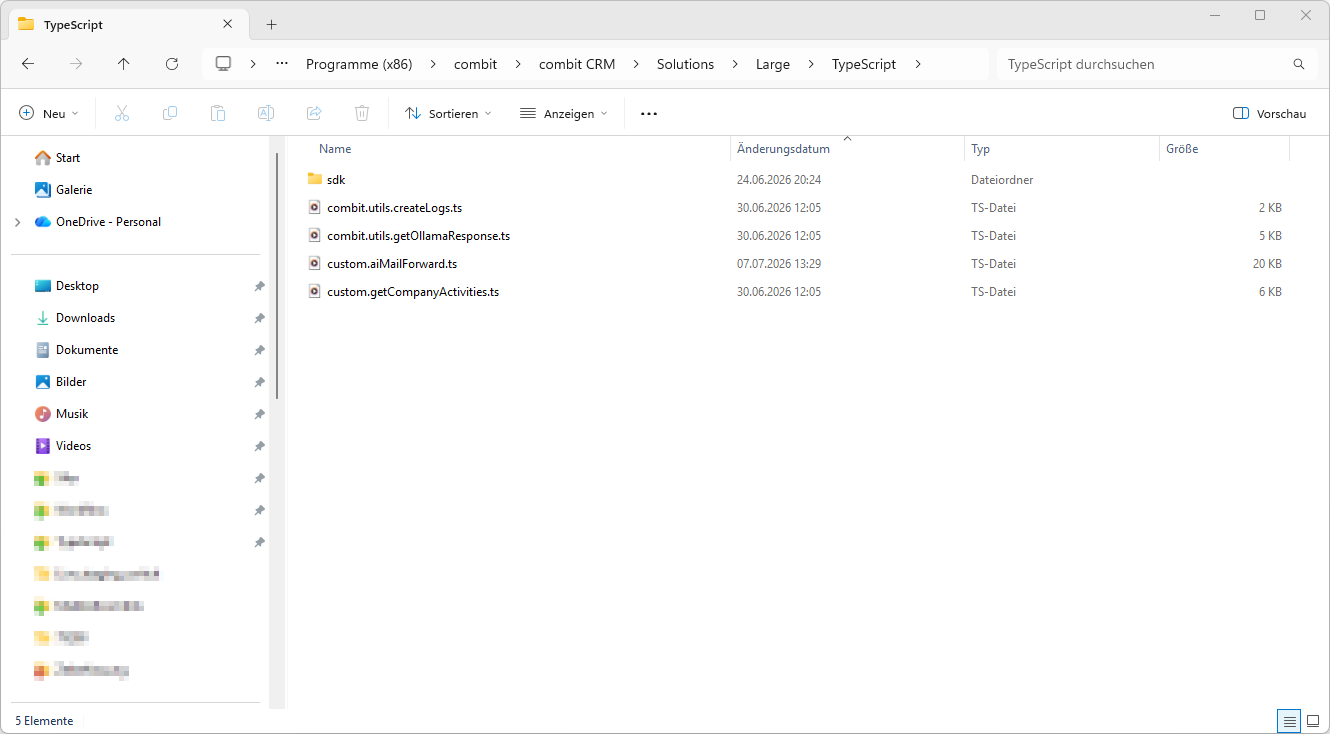Select the file name custom.aiMailForward.ts

coord(392,264)
